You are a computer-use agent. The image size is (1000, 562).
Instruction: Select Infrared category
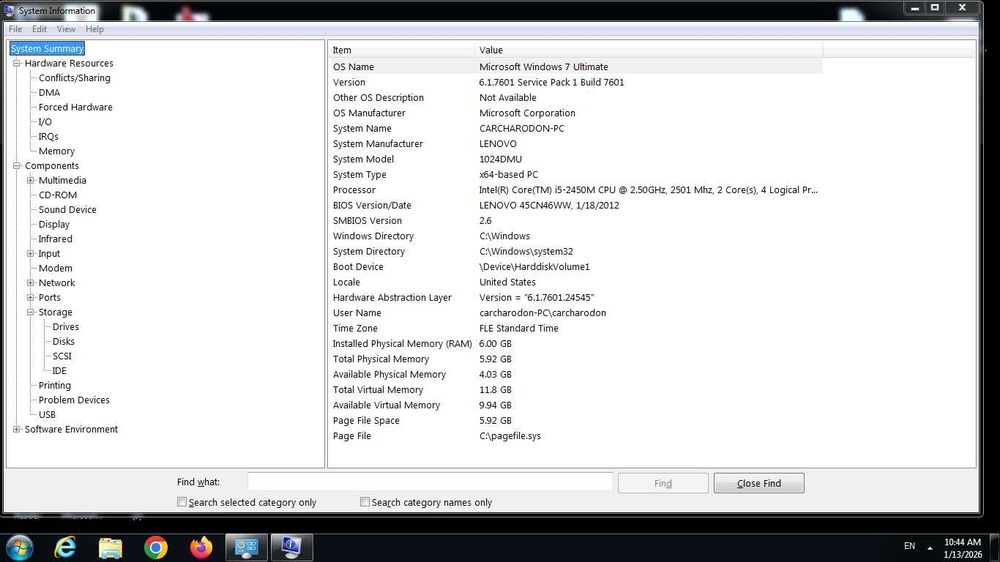[x=55, y=239]
